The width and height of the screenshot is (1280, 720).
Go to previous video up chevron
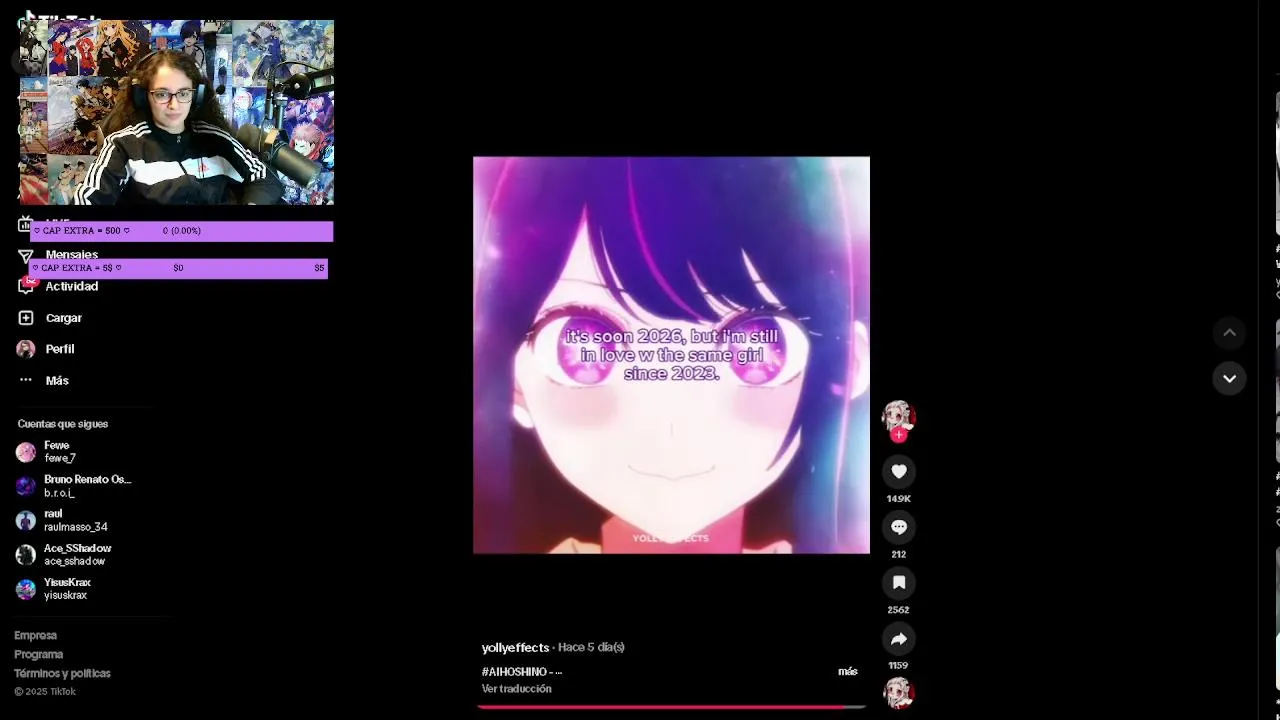1229,333
